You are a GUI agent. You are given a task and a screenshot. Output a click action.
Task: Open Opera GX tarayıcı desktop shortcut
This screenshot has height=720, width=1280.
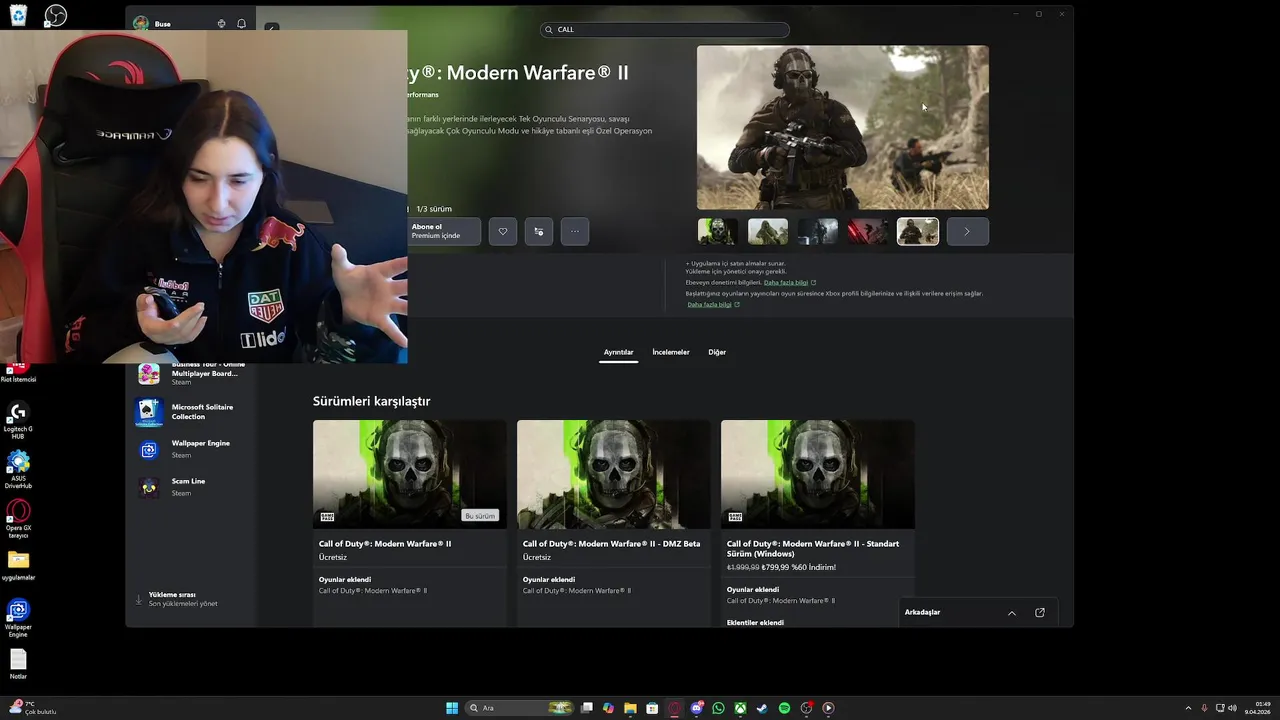(x=18, y=518)
